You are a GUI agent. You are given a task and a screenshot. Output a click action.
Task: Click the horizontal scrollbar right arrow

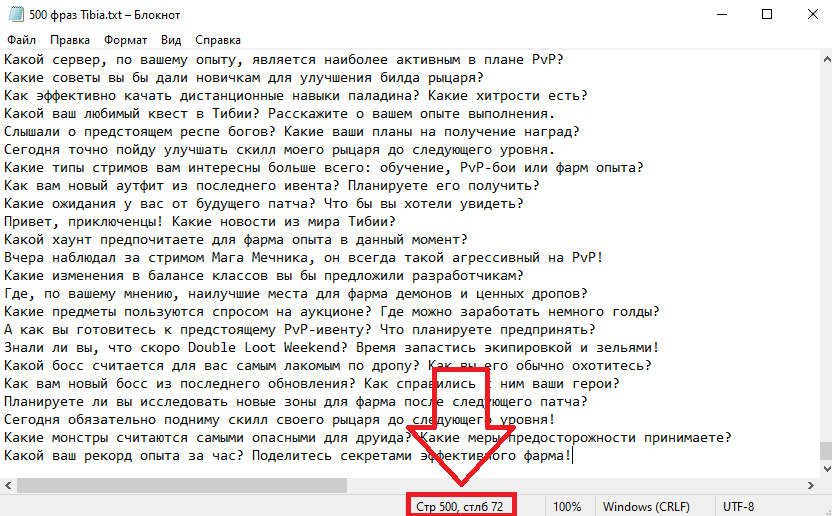point(810,485)
